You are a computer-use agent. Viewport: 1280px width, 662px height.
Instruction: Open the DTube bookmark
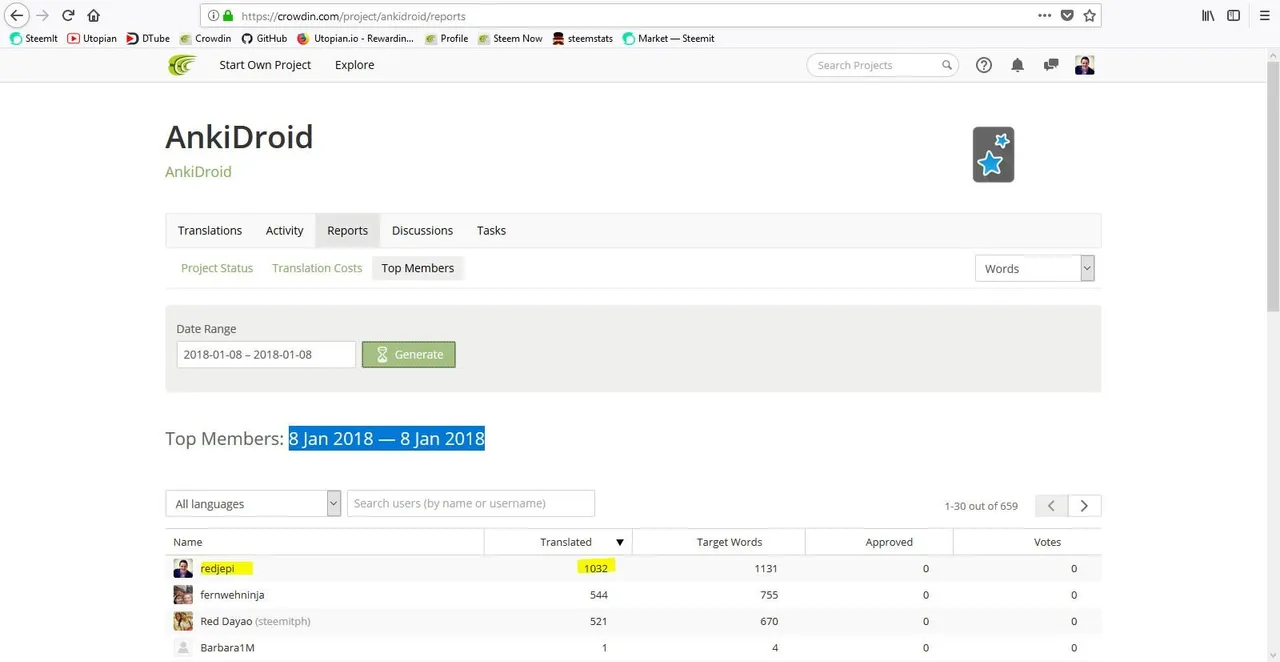tap(148, 38)
